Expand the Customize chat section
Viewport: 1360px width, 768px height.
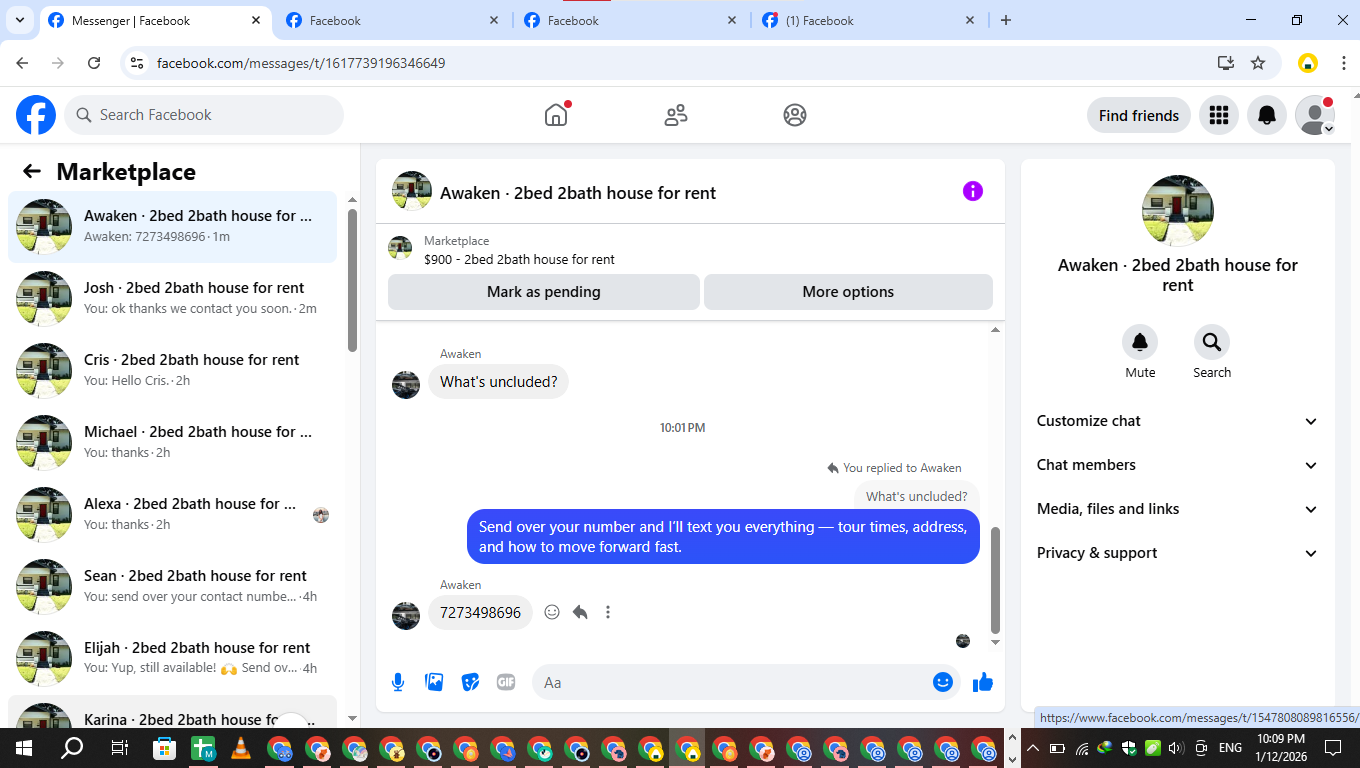click(x=1177, y=421)
